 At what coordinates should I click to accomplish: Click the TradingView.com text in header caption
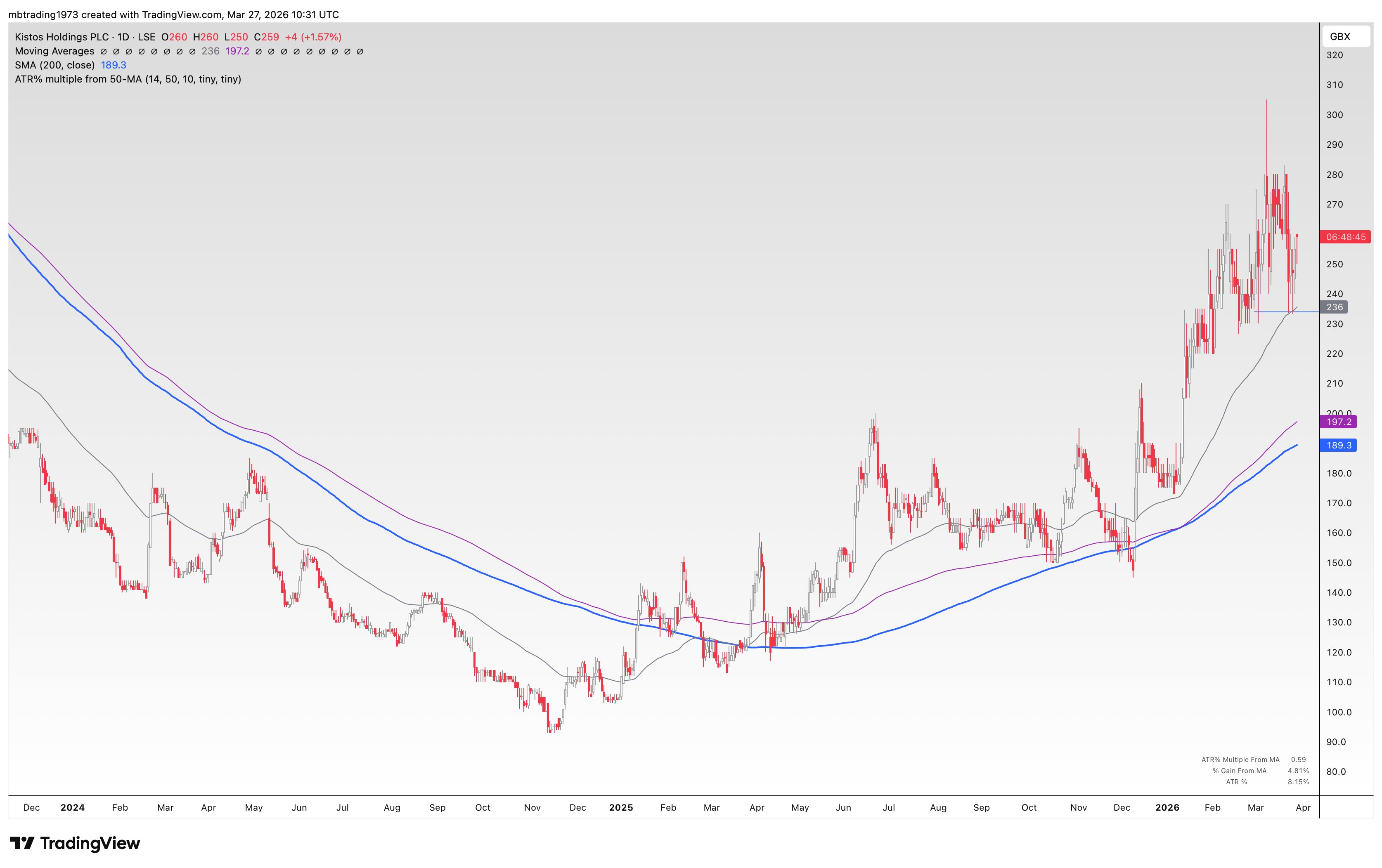coord(183,14)
